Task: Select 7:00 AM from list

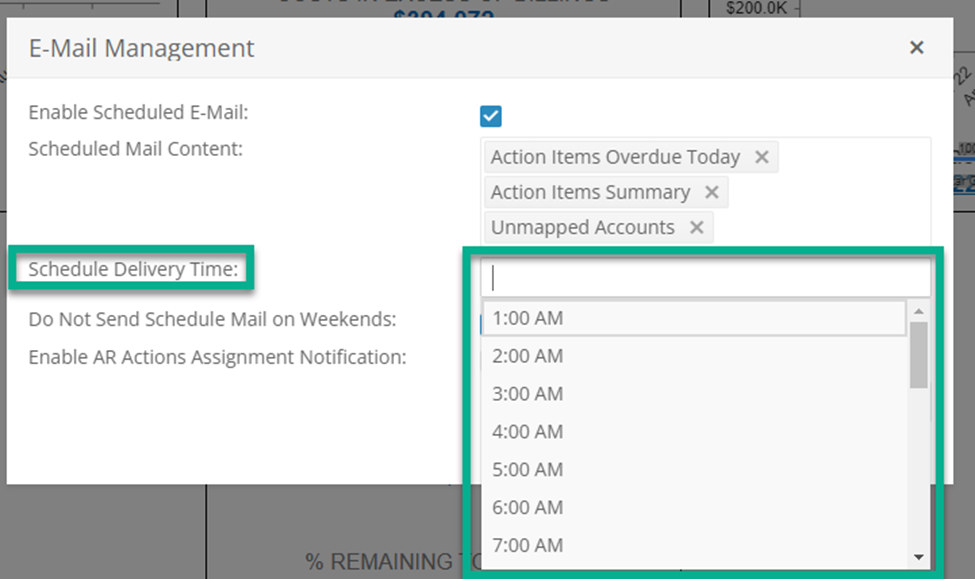Action: point(694,545)
